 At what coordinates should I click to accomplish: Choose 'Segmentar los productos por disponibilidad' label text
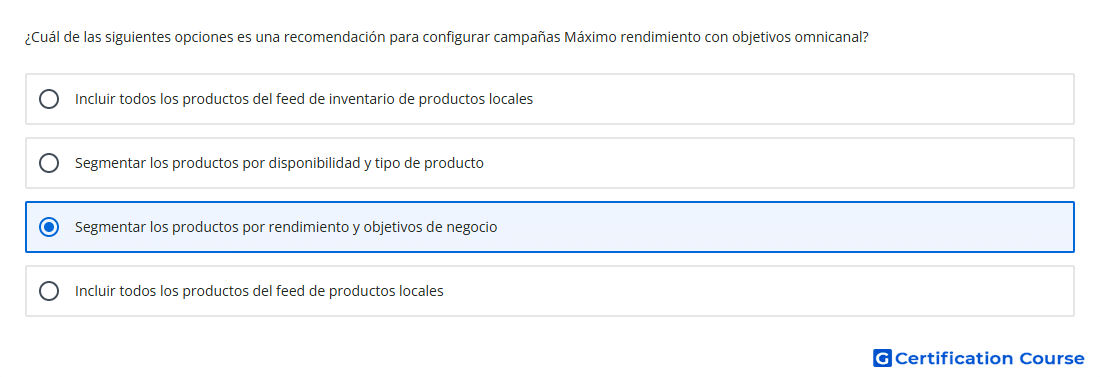(279, 163)
